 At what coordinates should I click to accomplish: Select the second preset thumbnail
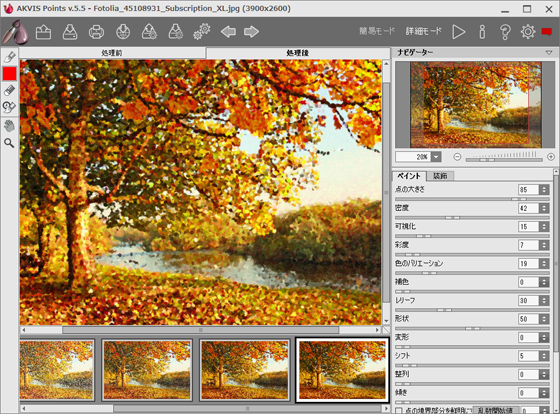click(x=147, y=369)
